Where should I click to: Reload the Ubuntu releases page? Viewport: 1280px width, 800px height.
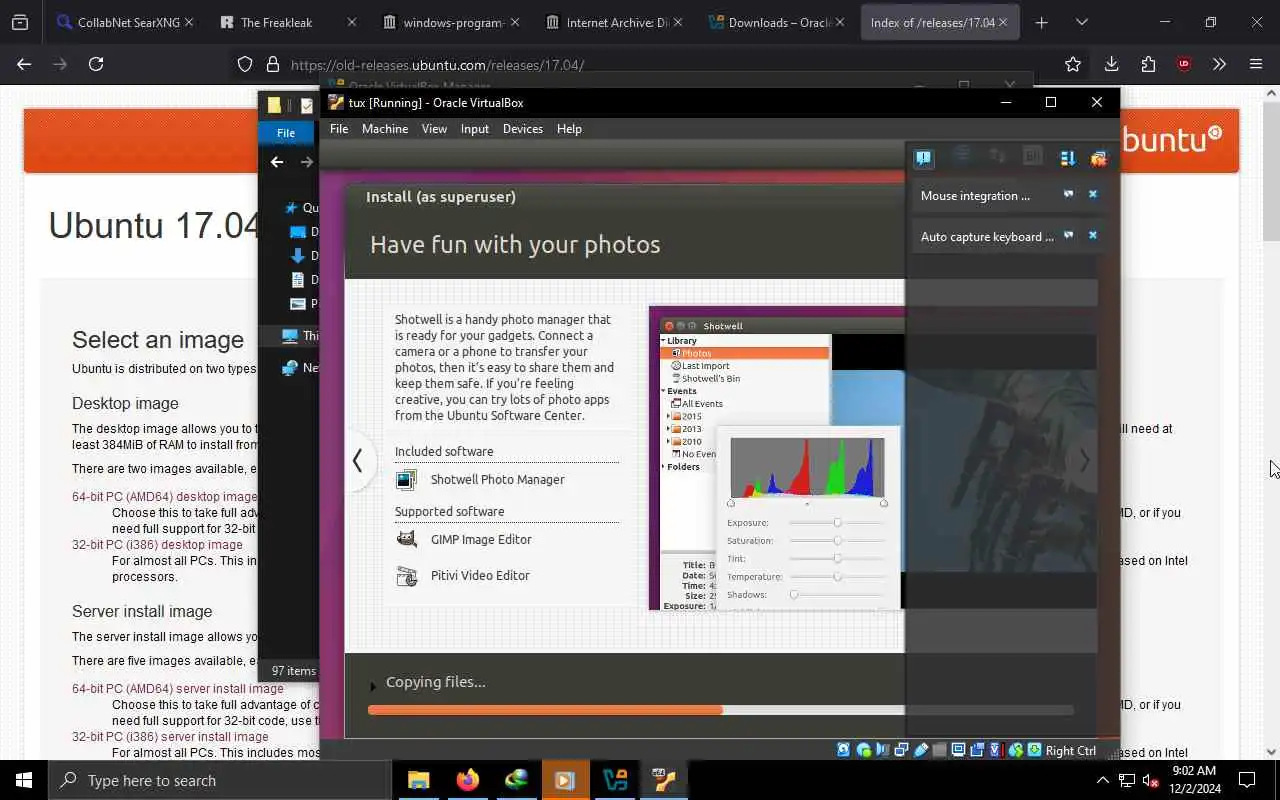96,64
